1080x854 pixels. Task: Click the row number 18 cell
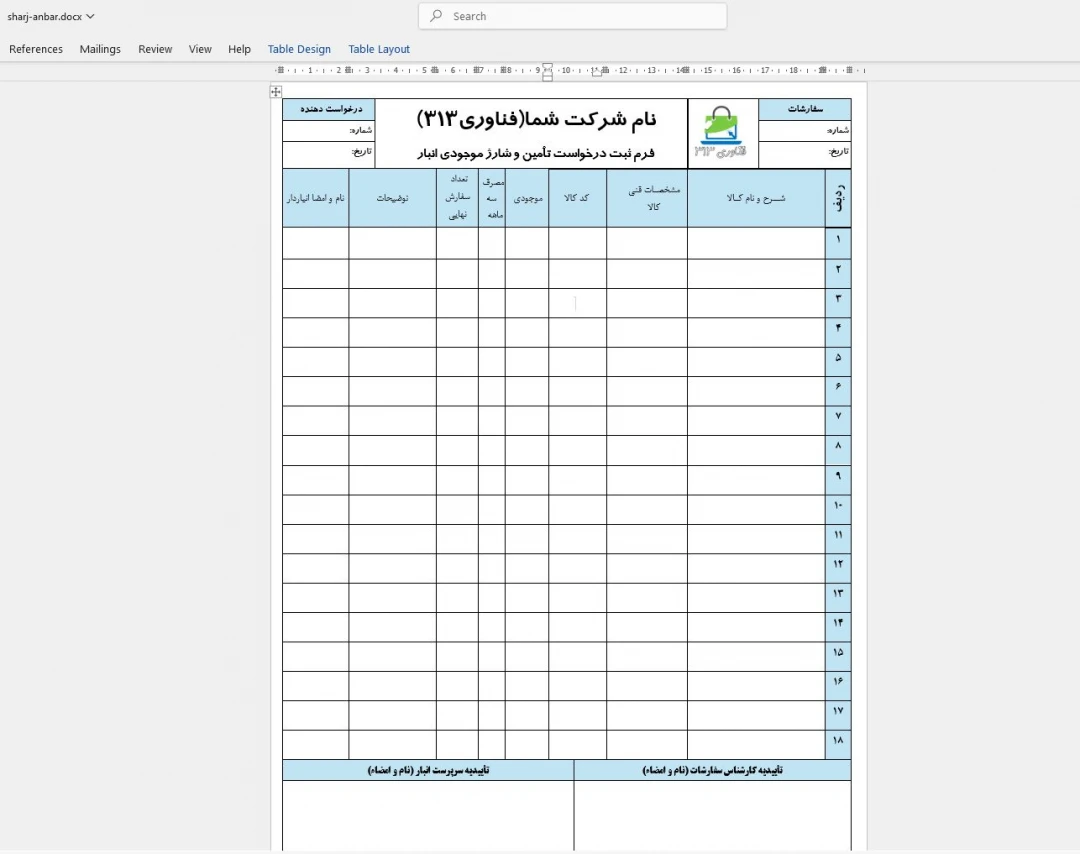[837, 742]
